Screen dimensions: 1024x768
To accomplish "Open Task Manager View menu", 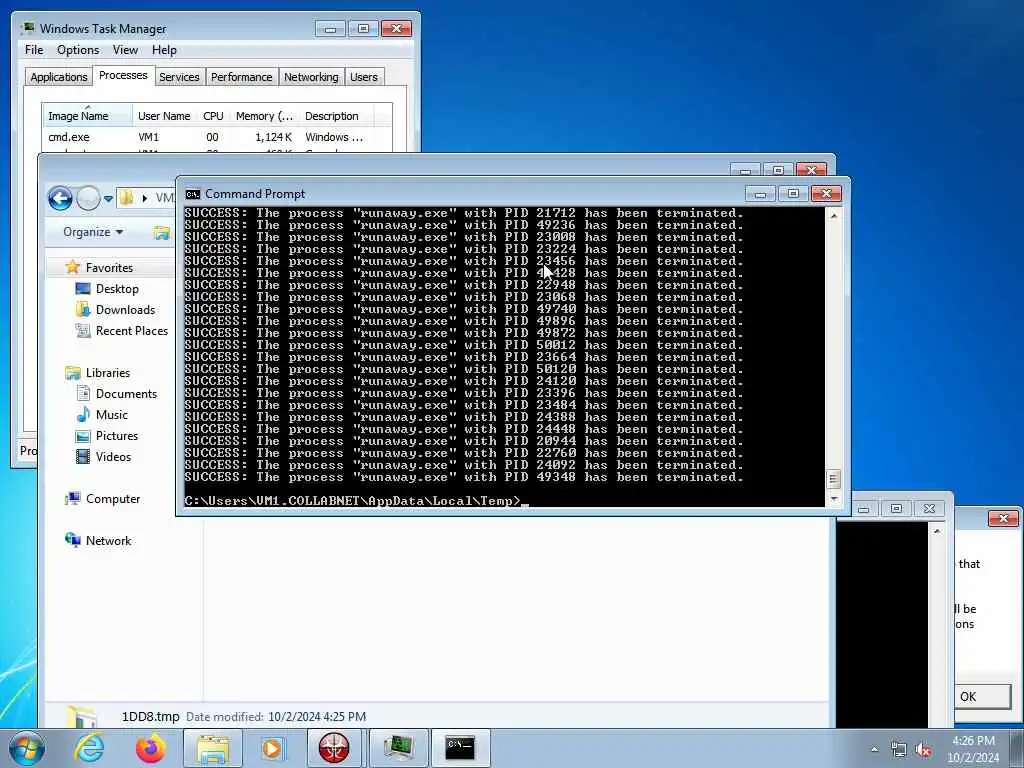I will (125, 50).
